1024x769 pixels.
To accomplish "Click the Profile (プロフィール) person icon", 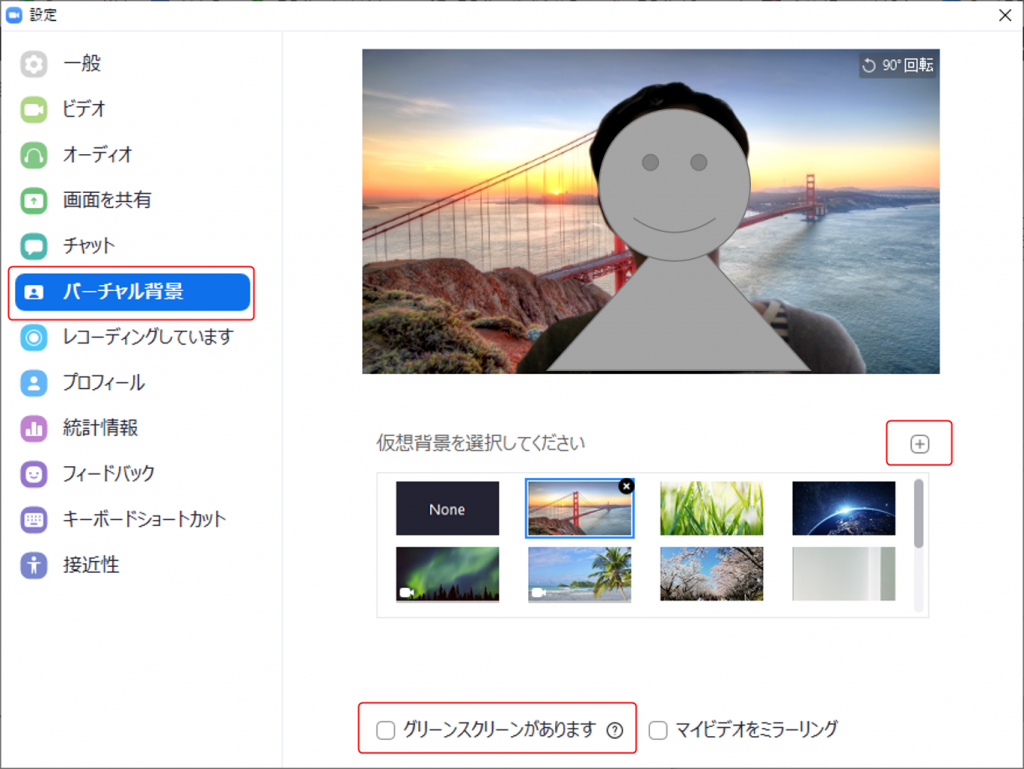I will point(34,383).
